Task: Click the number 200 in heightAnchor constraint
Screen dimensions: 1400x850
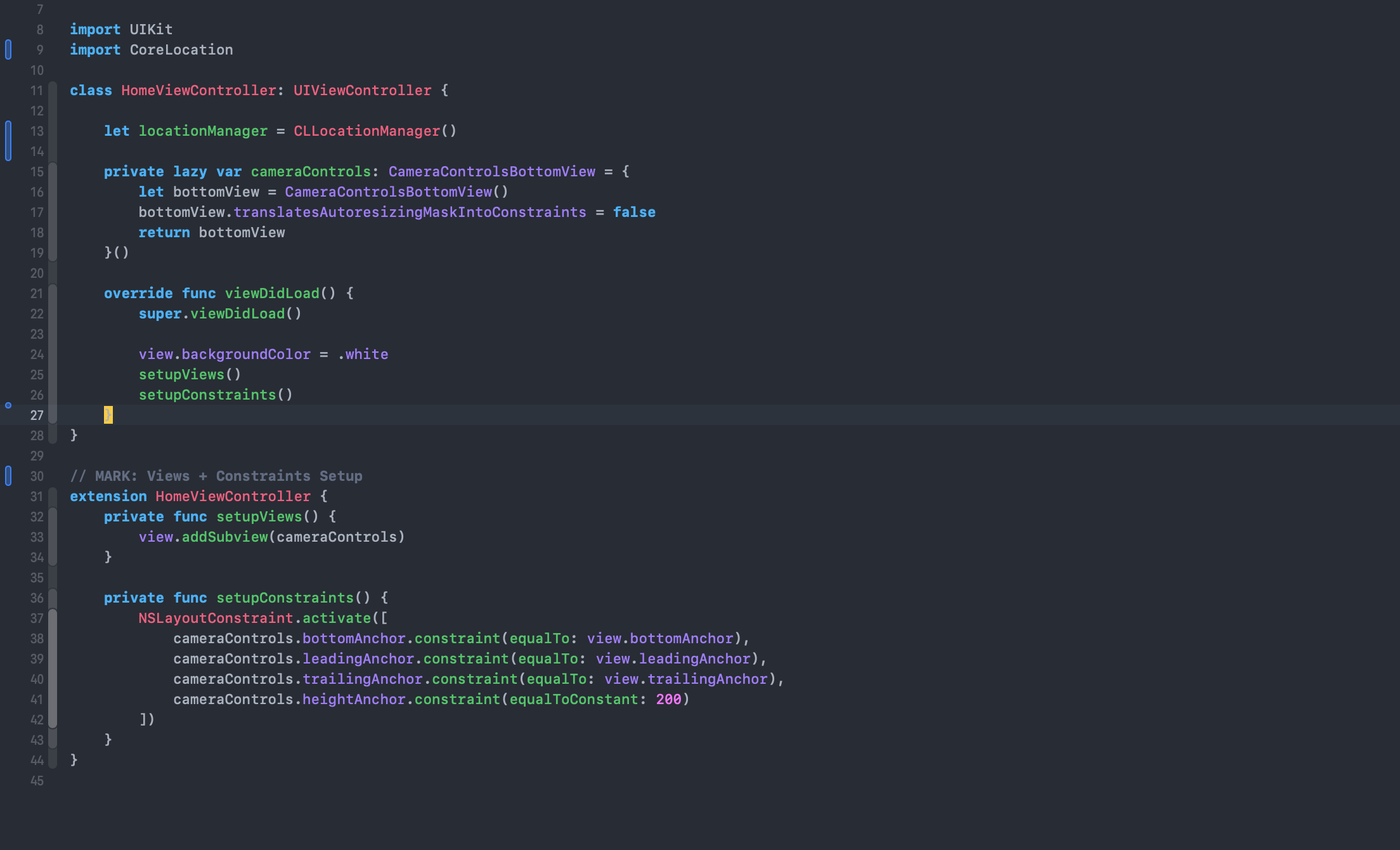Action: click(x=668, y=700)
